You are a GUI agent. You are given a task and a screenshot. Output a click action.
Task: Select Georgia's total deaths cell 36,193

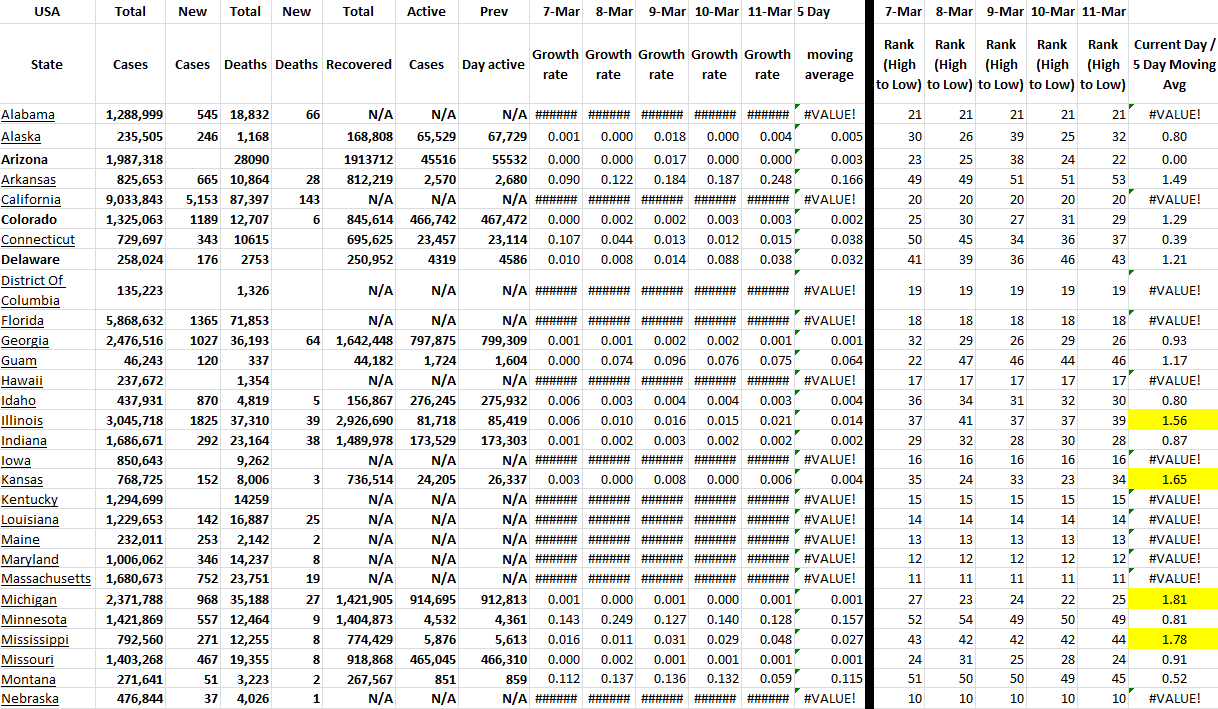(x=245, y=340)
